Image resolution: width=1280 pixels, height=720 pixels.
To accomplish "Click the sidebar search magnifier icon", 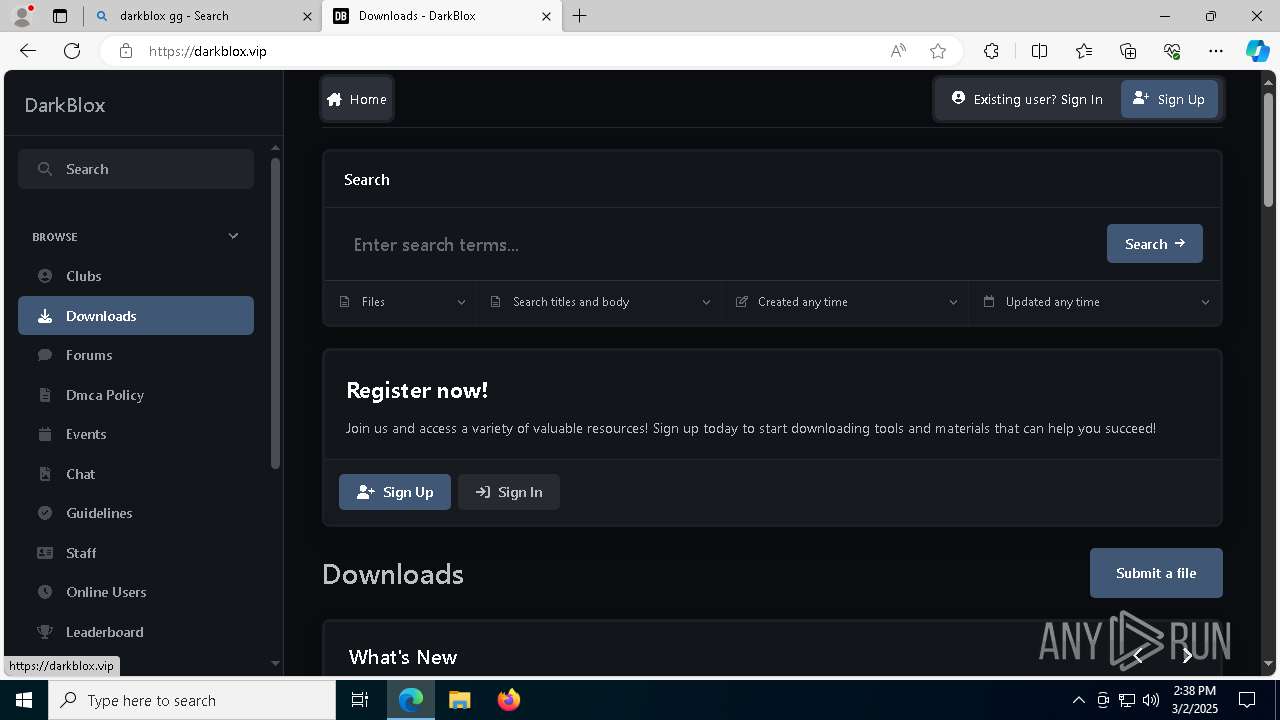I will (45, 169).
